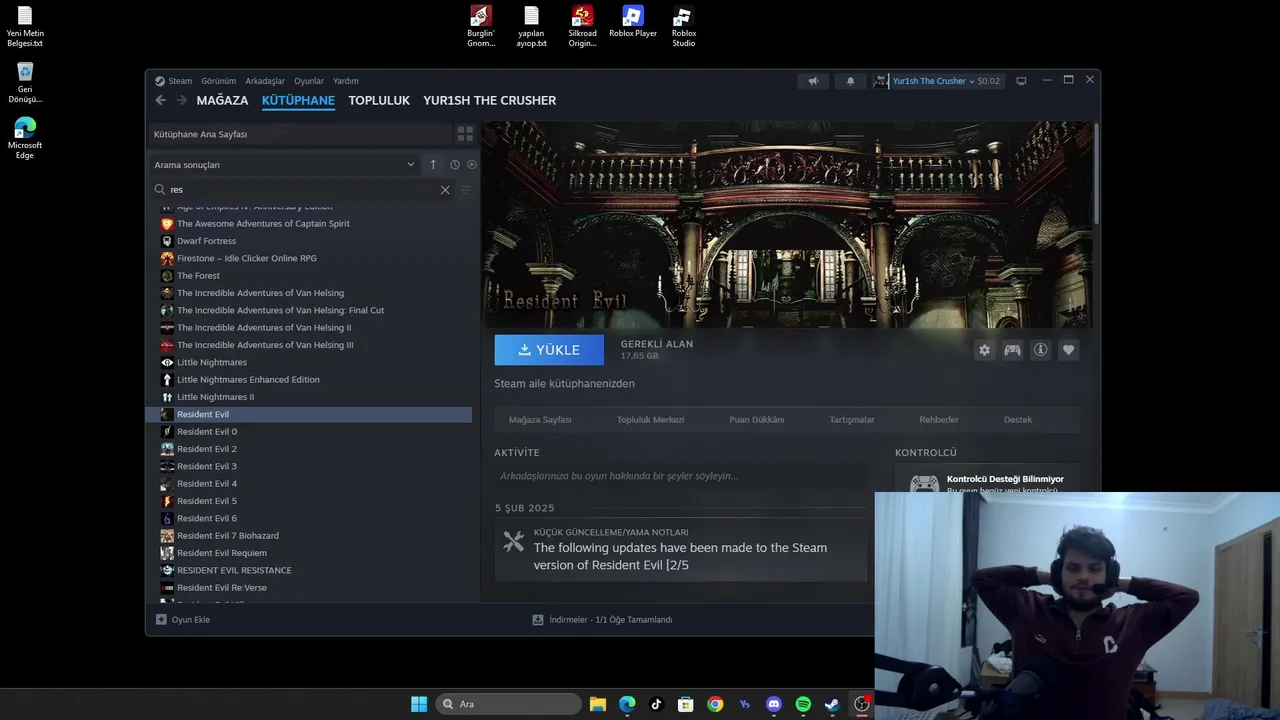Open Mağaza Sayfası link
The image size is (1280, 720).
540,420
